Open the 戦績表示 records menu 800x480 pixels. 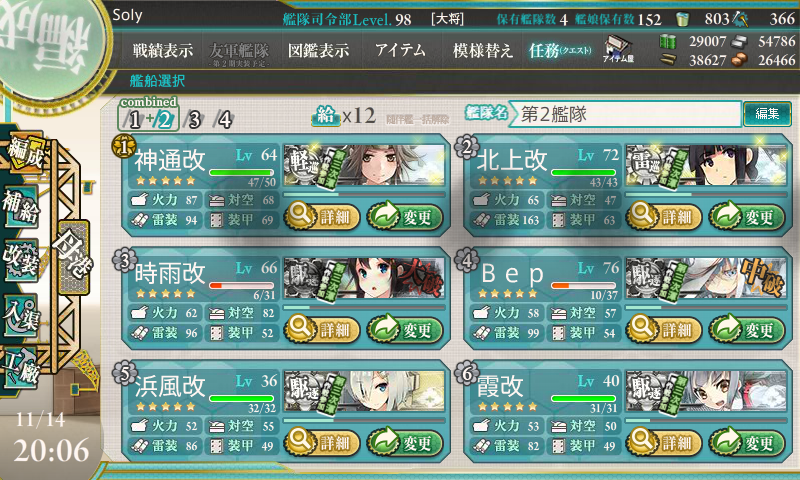coord(163,50)
